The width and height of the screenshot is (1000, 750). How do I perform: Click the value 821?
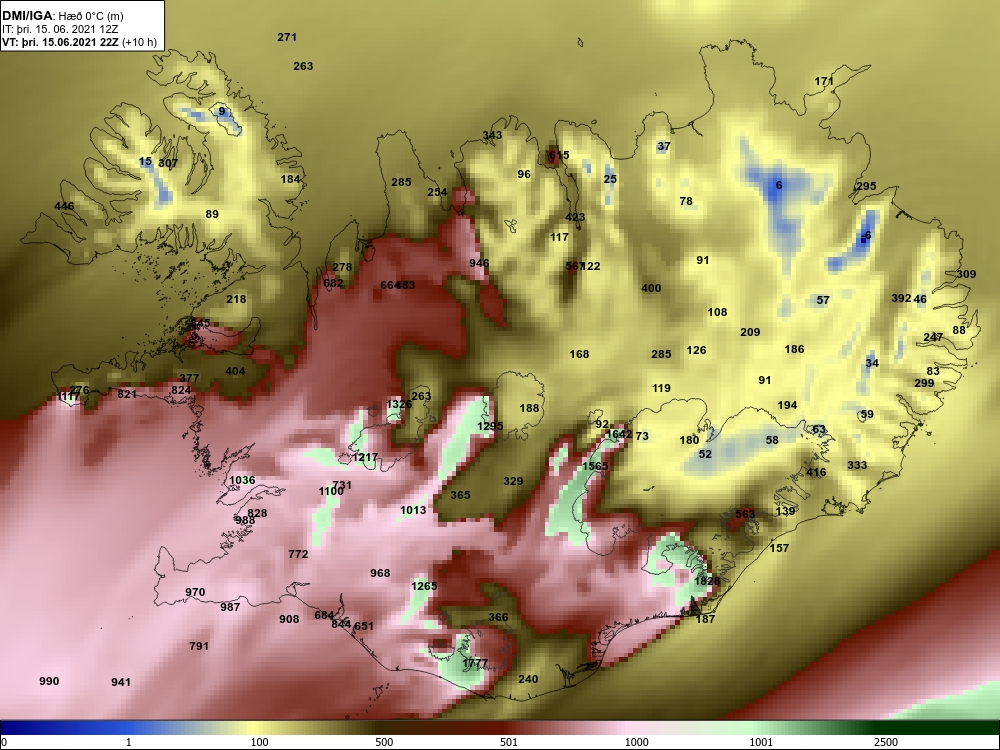(x=127, y=394)
